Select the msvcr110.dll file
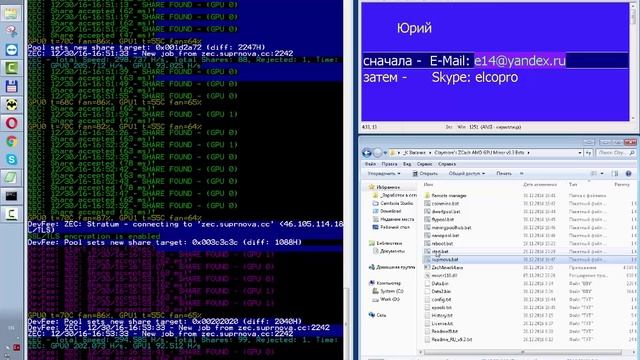The height and width of the screenshot is (360, 640). (x=444, y=276)
